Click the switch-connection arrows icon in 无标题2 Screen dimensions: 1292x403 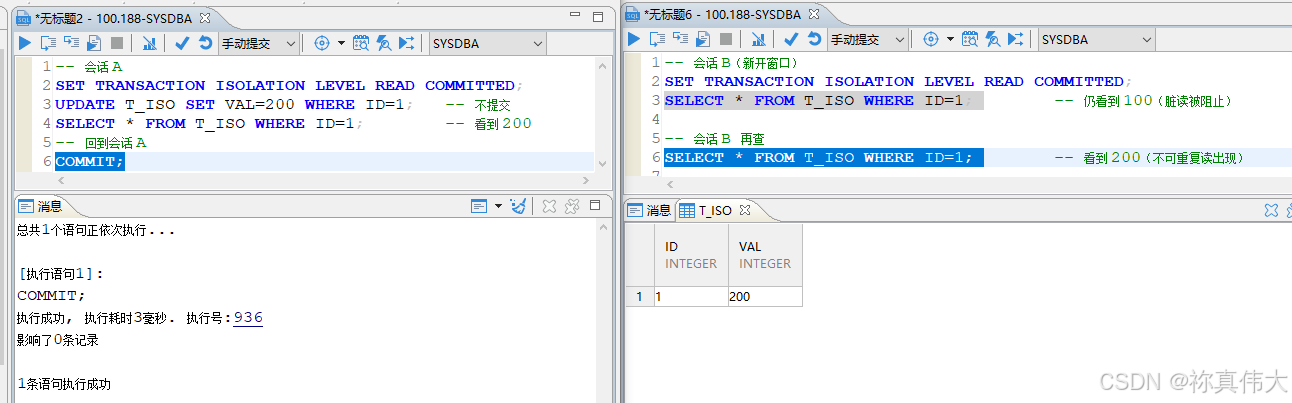[x=407, y=43]
